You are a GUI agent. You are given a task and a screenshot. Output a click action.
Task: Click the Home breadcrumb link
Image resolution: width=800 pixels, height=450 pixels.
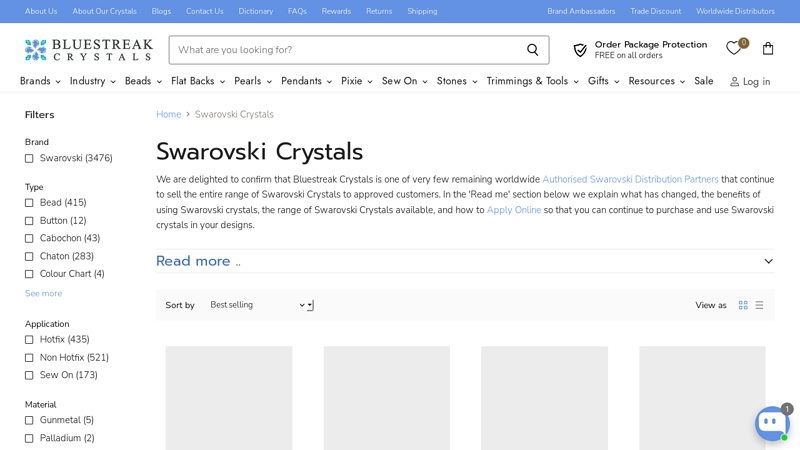pos(168,114)
